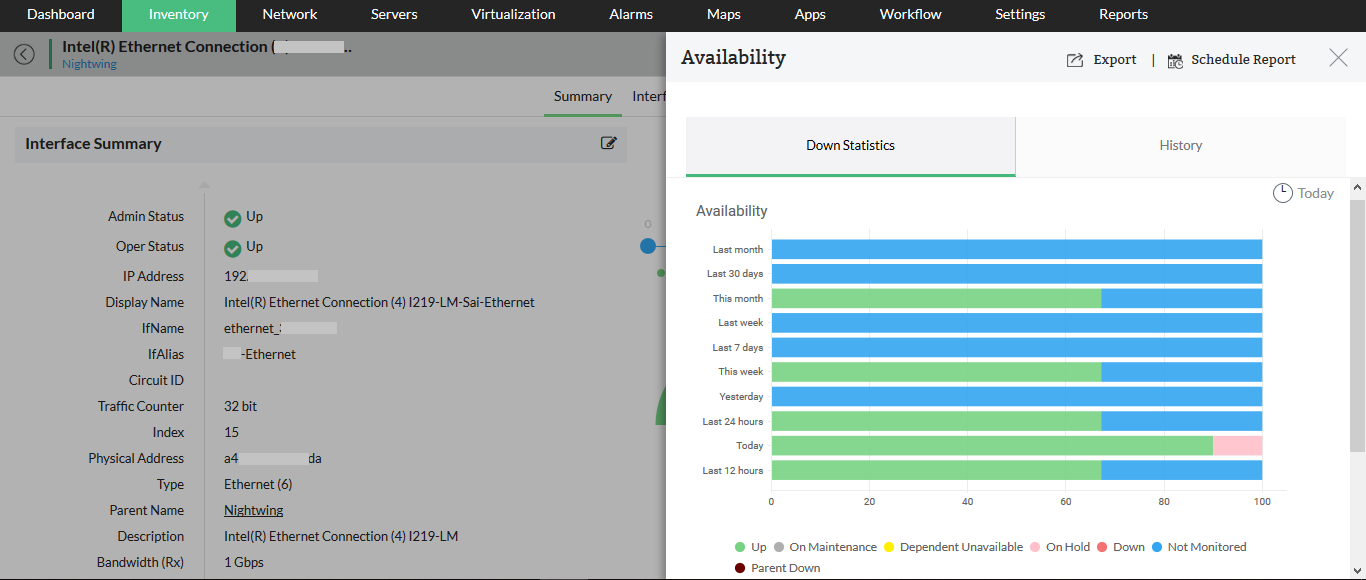The width and height of the screenshot is (1366, 580).
Task: Open the Settings menu in the navigation bar
Action: 1019,15
